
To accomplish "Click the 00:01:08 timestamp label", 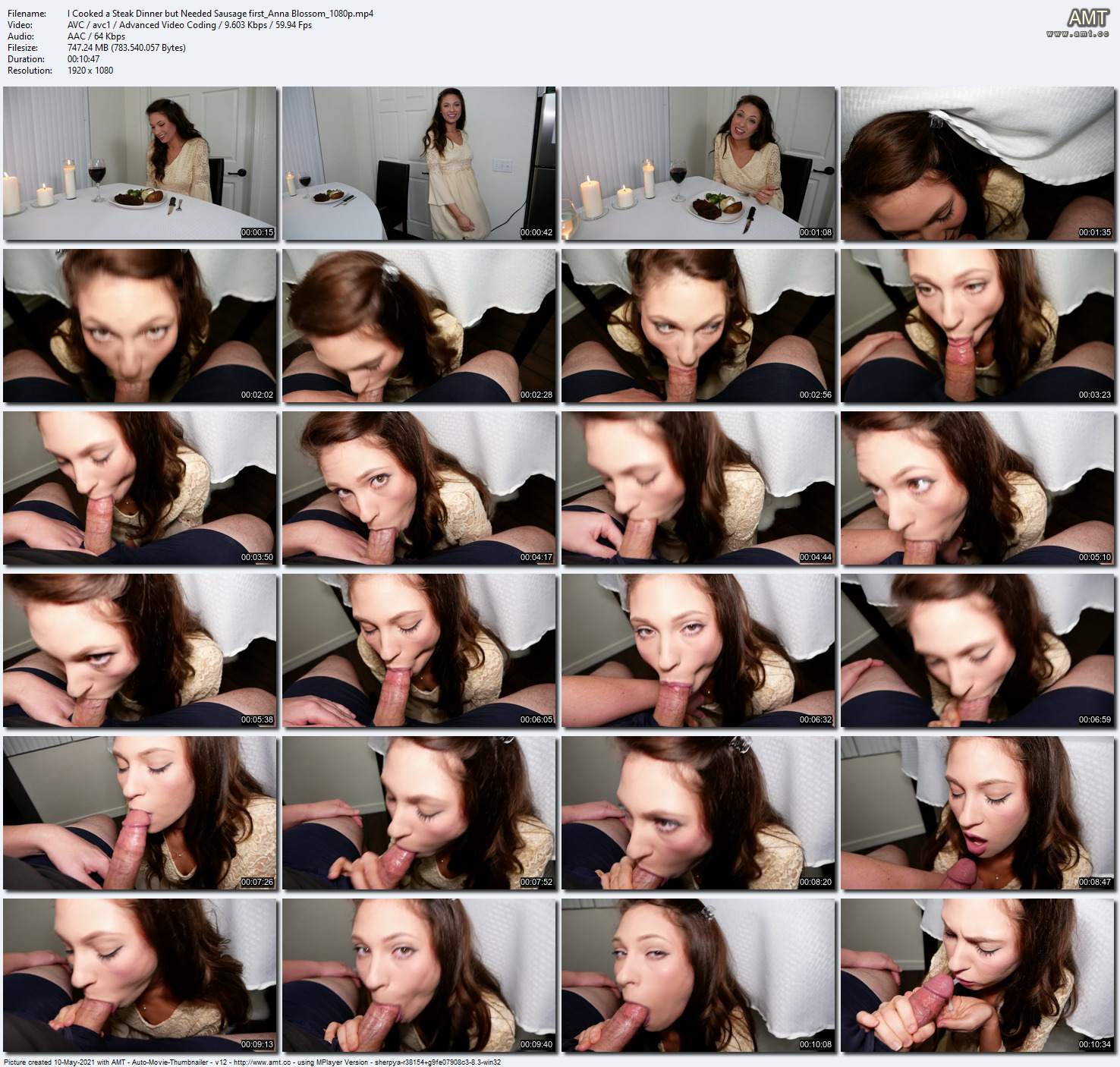I will tap(816, 233).
